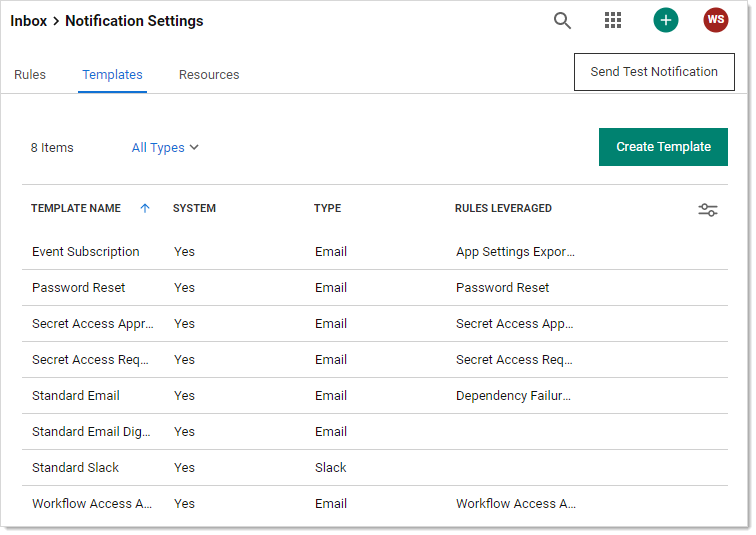Click Send Test Notification button
756x535 pixels.
(x=654, y=72)
